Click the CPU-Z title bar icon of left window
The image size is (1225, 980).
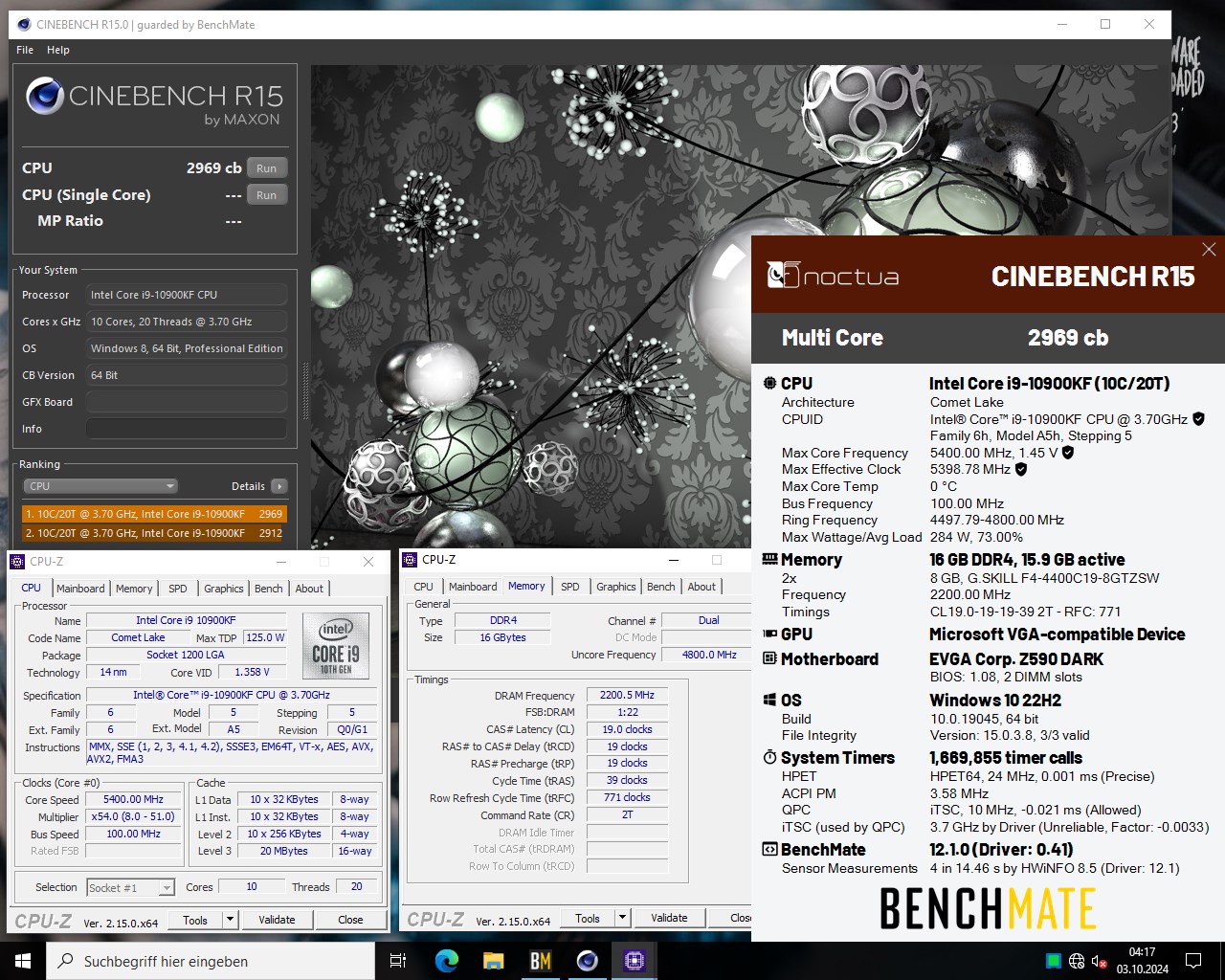(17, 562)
